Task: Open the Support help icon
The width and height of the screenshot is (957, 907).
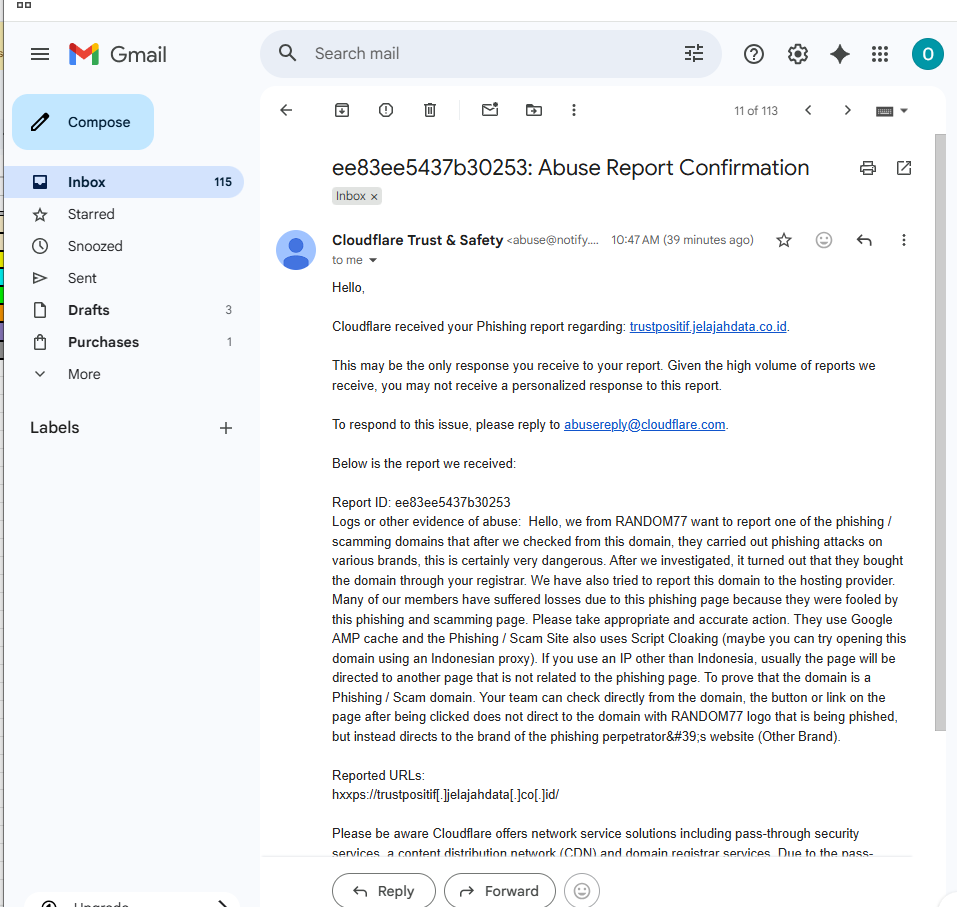Action: [x=754, y=54]
